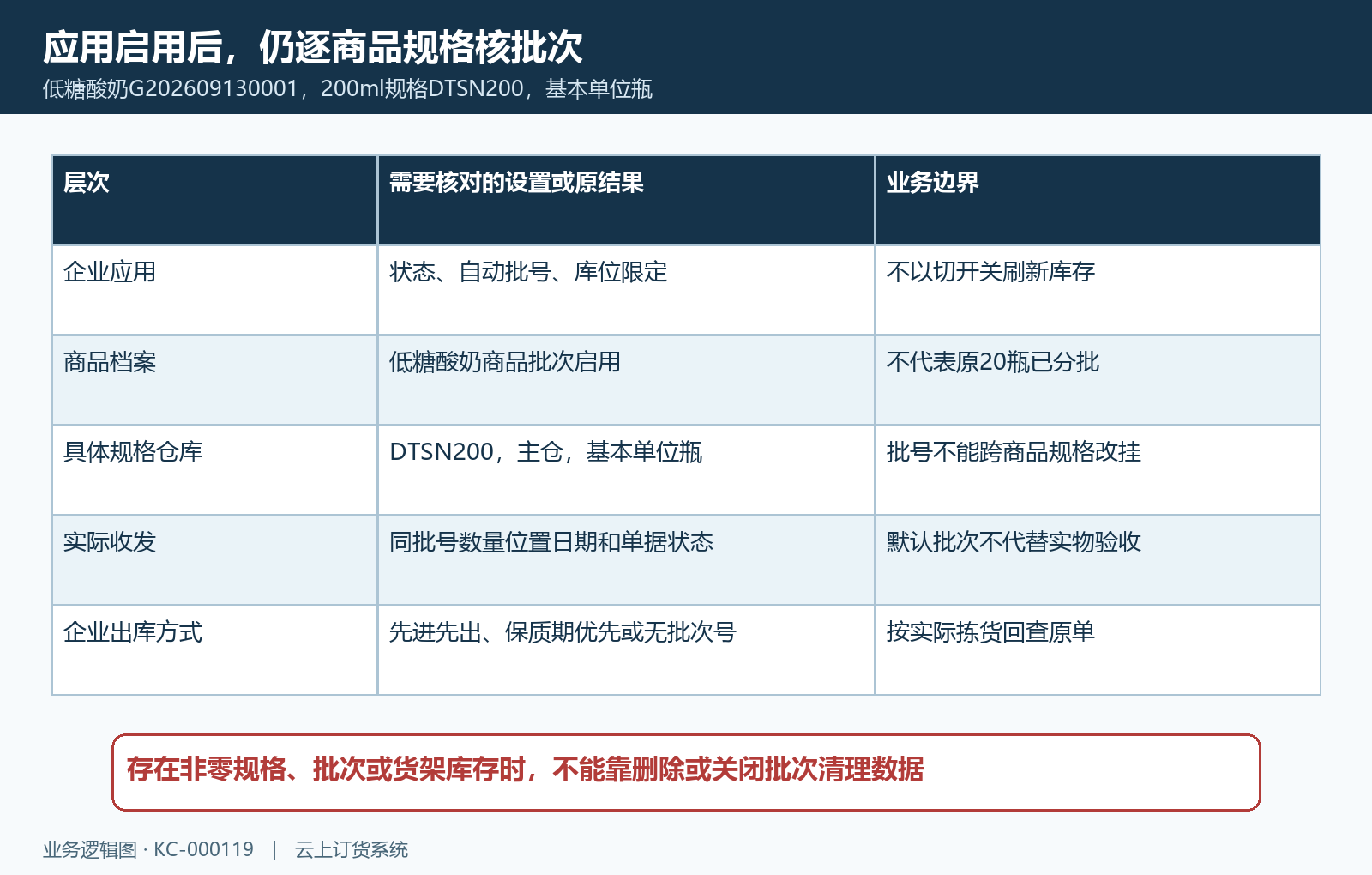Click the 业务边界 column header
Viewport: 1372px width, 875px height.
[x=1098, y=200]
